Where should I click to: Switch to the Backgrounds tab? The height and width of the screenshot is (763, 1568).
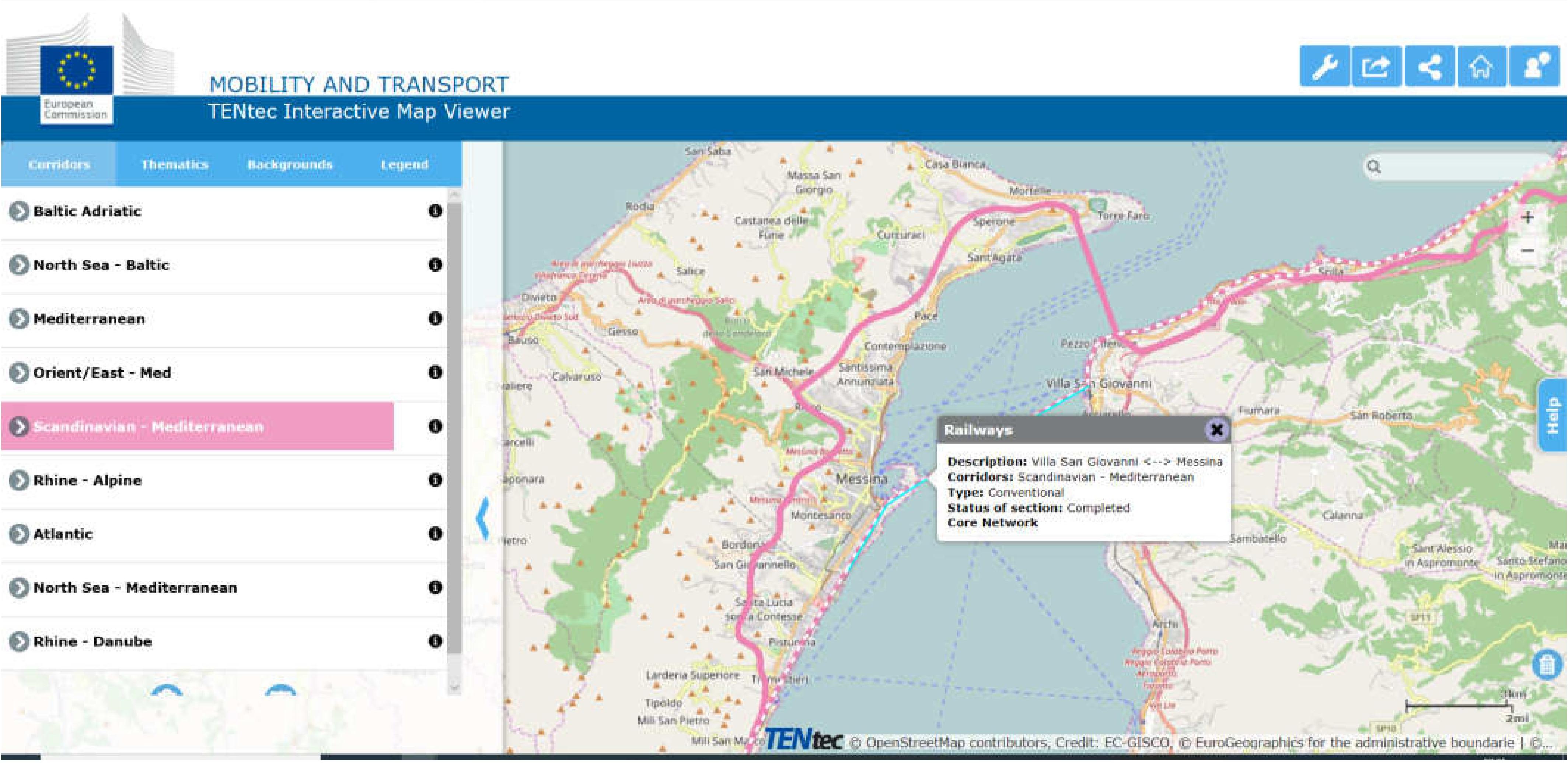(290, 164)
